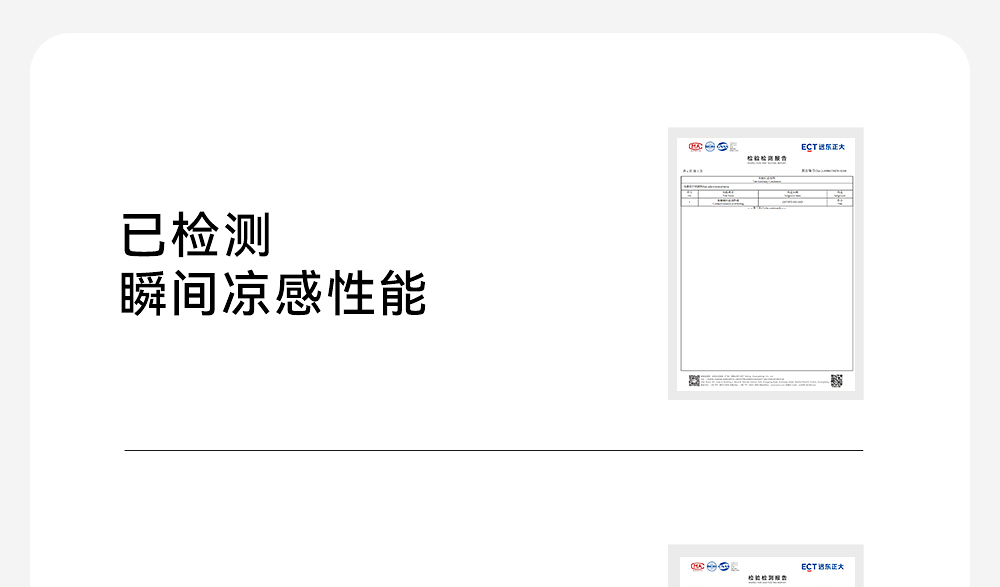Click the middle blue logo on second report

pos(710,567)
